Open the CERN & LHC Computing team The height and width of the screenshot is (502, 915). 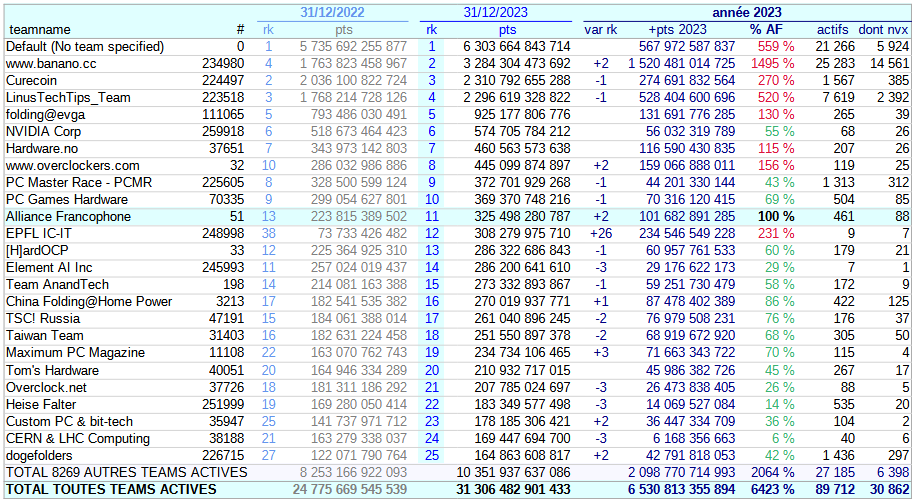[78, 438]
